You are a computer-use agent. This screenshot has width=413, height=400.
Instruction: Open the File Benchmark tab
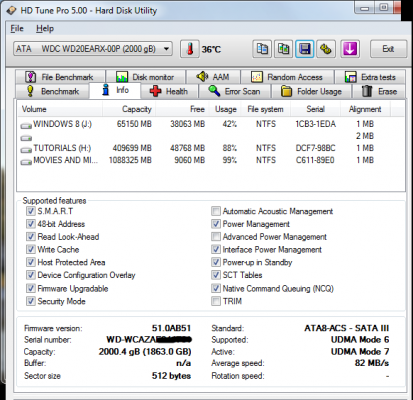tap(60, 77)
